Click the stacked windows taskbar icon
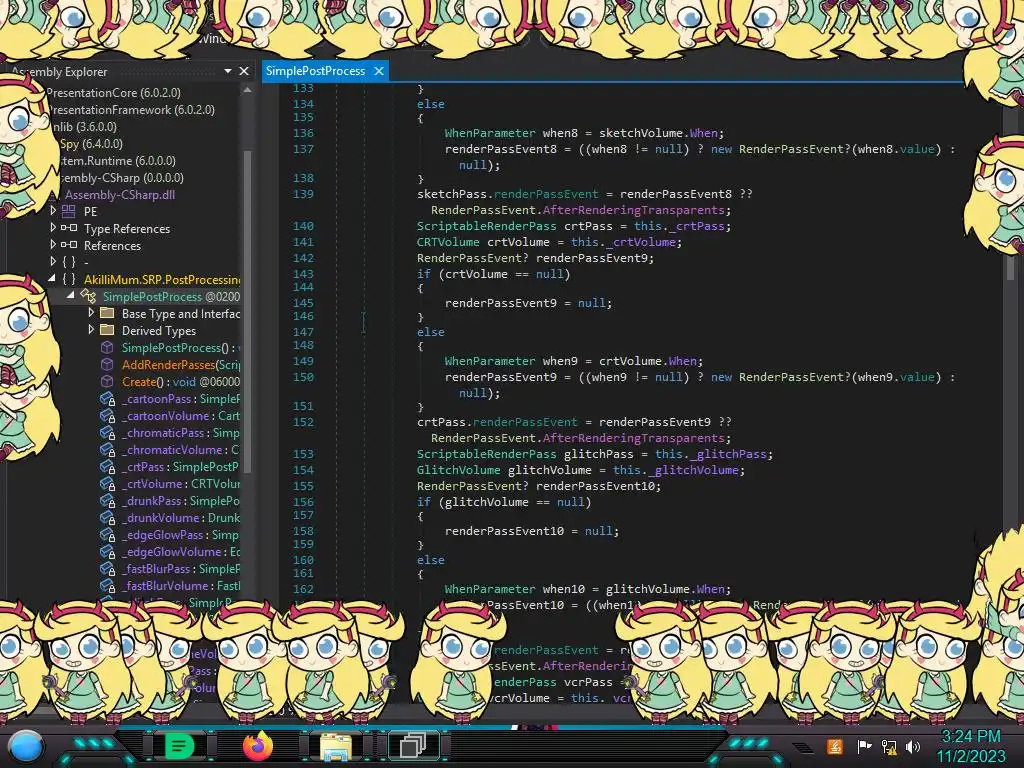 (413, 745)
